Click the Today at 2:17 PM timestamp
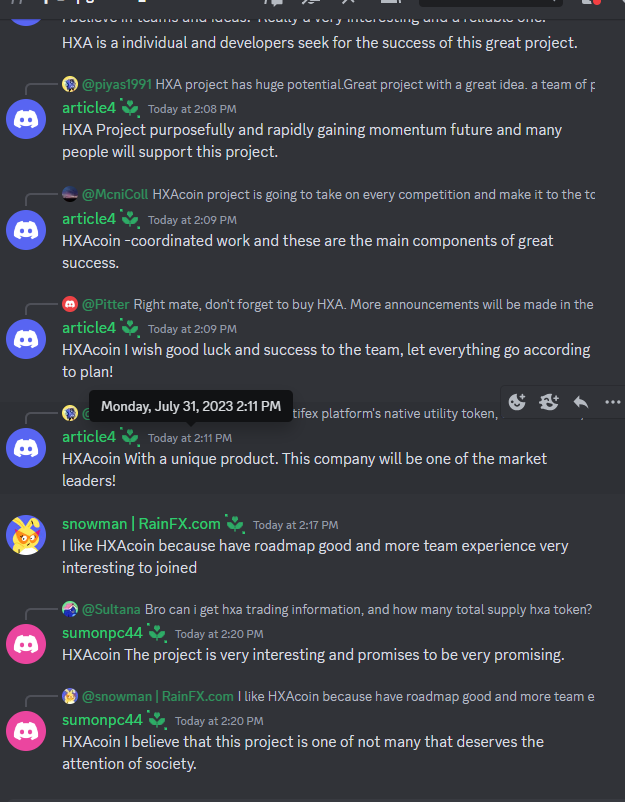Image resolution: width=625 pixels, height=802 pixels. pyautogui.click(x=296, y=525)
